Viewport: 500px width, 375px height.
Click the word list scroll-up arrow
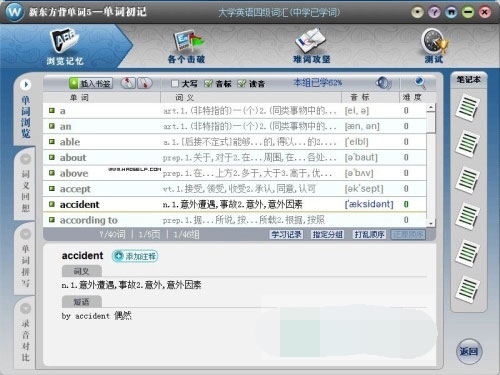click(x=431, y=107)
